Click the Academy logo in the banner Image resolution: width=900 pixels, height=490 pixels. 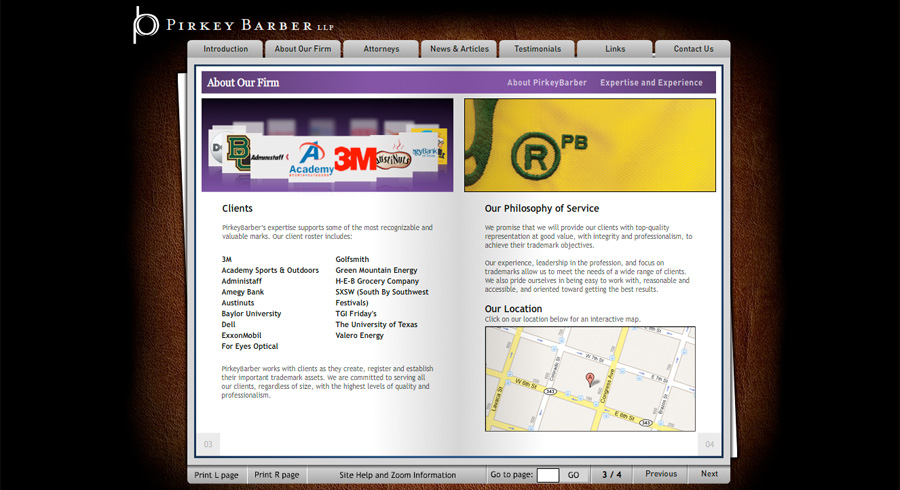[311, 159]
